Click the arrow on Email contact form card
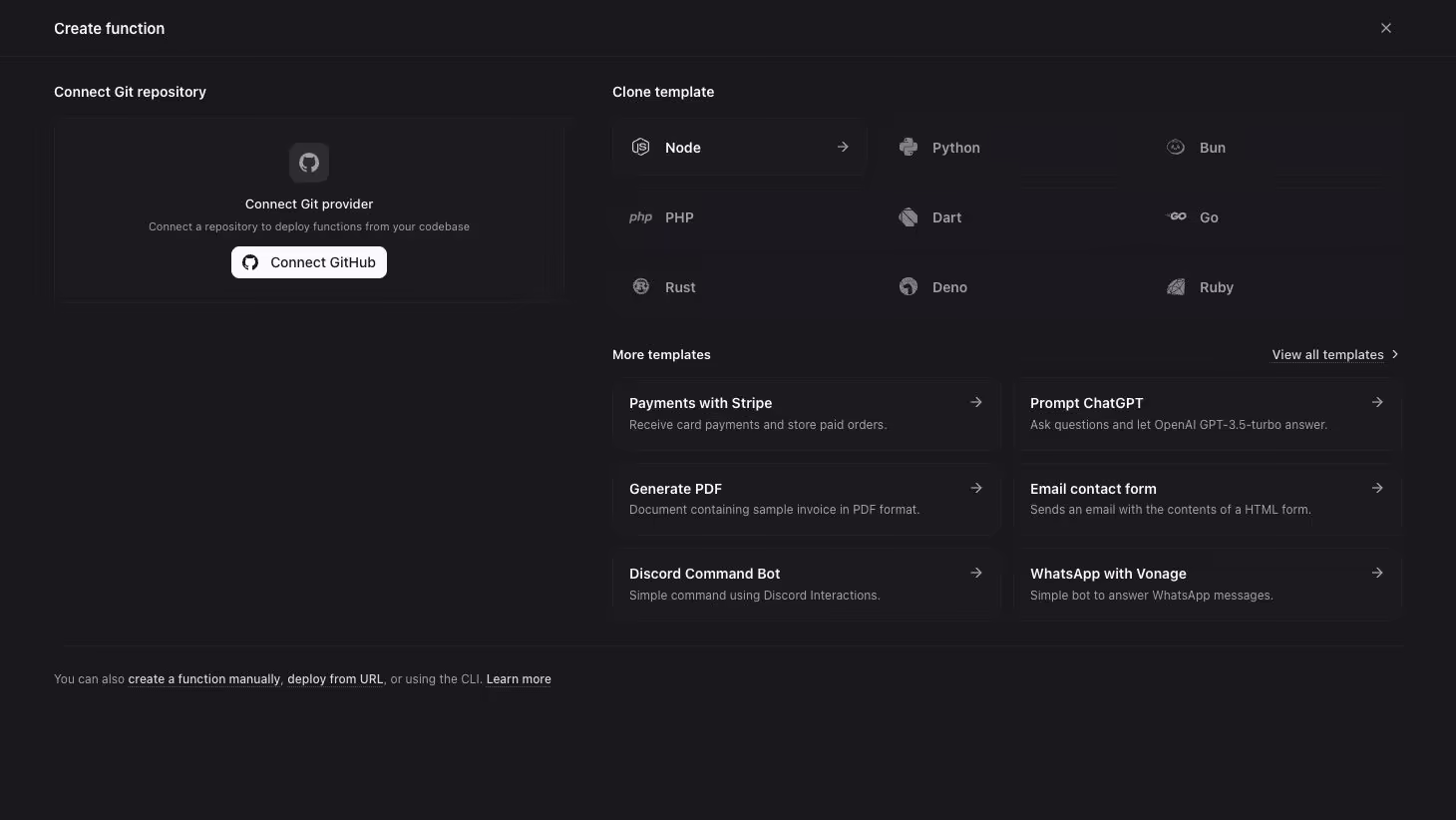Image resolution: width=1456 pixels, height=820 pixels. pyautogui.click(x=1377, y=488)
